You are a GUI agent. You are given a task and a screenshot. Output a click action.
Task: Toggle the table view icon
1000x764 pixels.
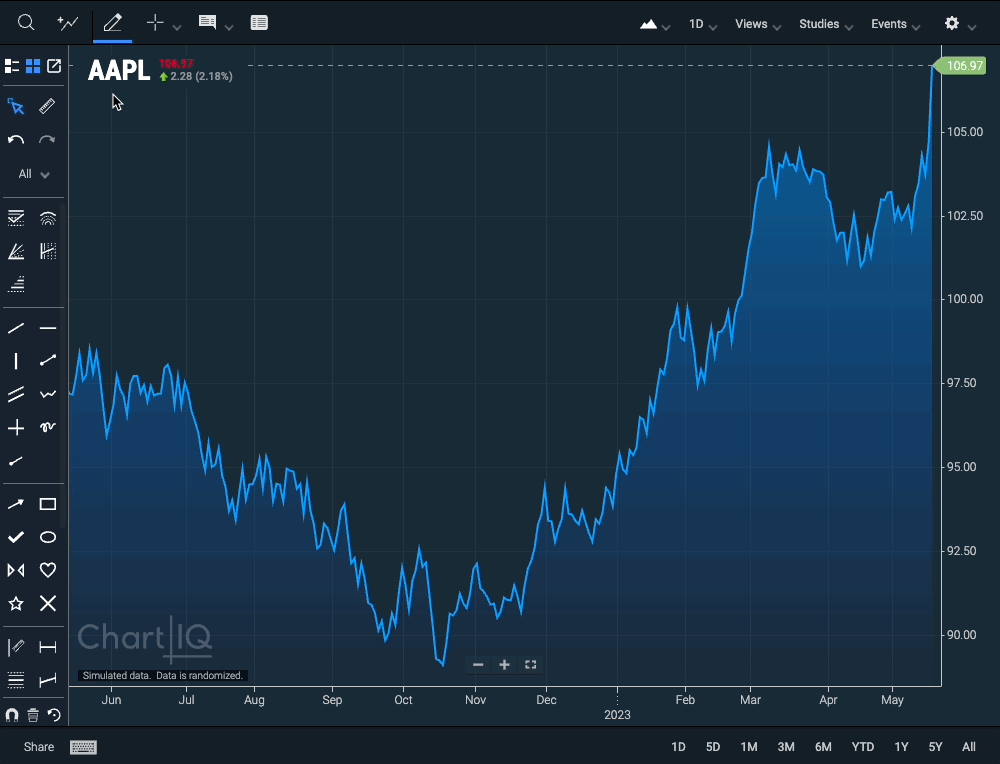[259, 23]
